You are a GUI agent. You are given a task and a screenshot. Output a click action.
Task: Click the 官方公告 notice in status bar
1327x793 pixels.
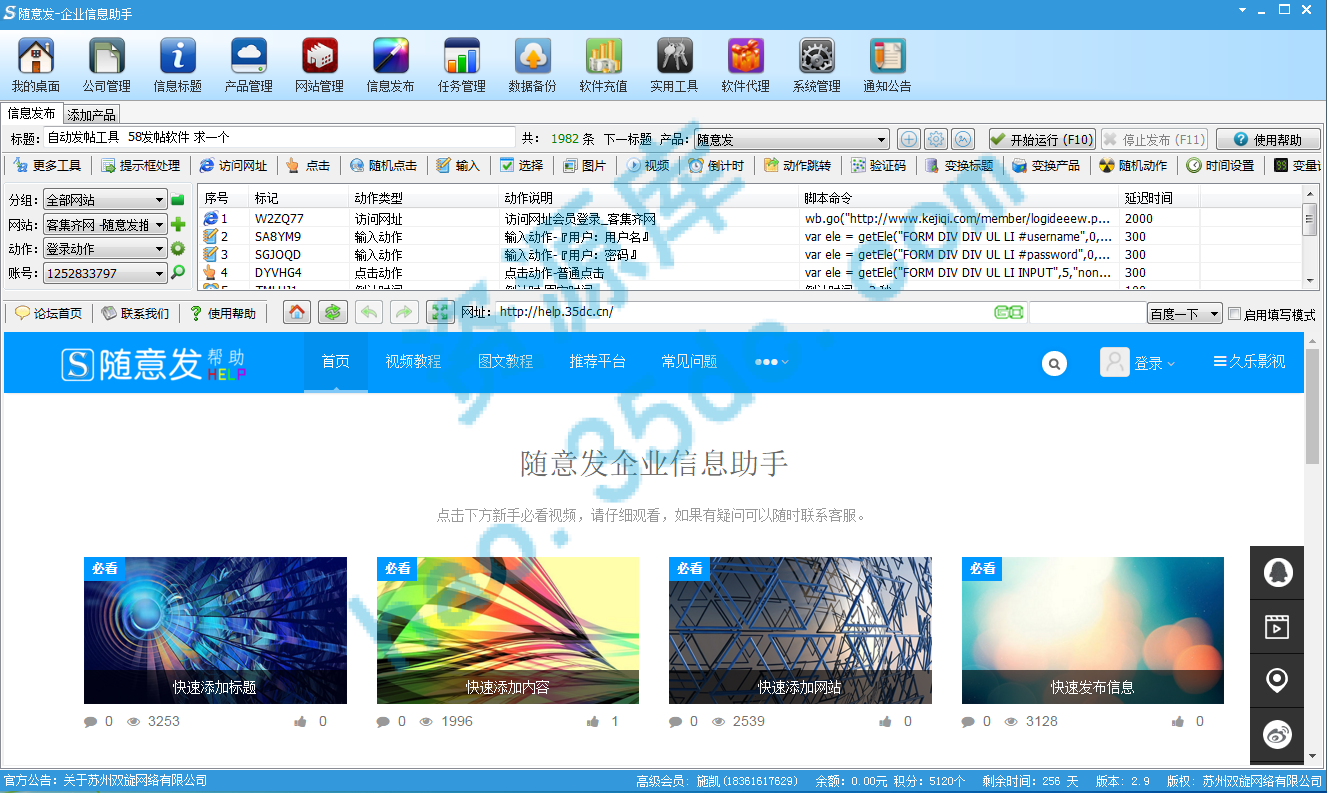(x=105, y=780)
